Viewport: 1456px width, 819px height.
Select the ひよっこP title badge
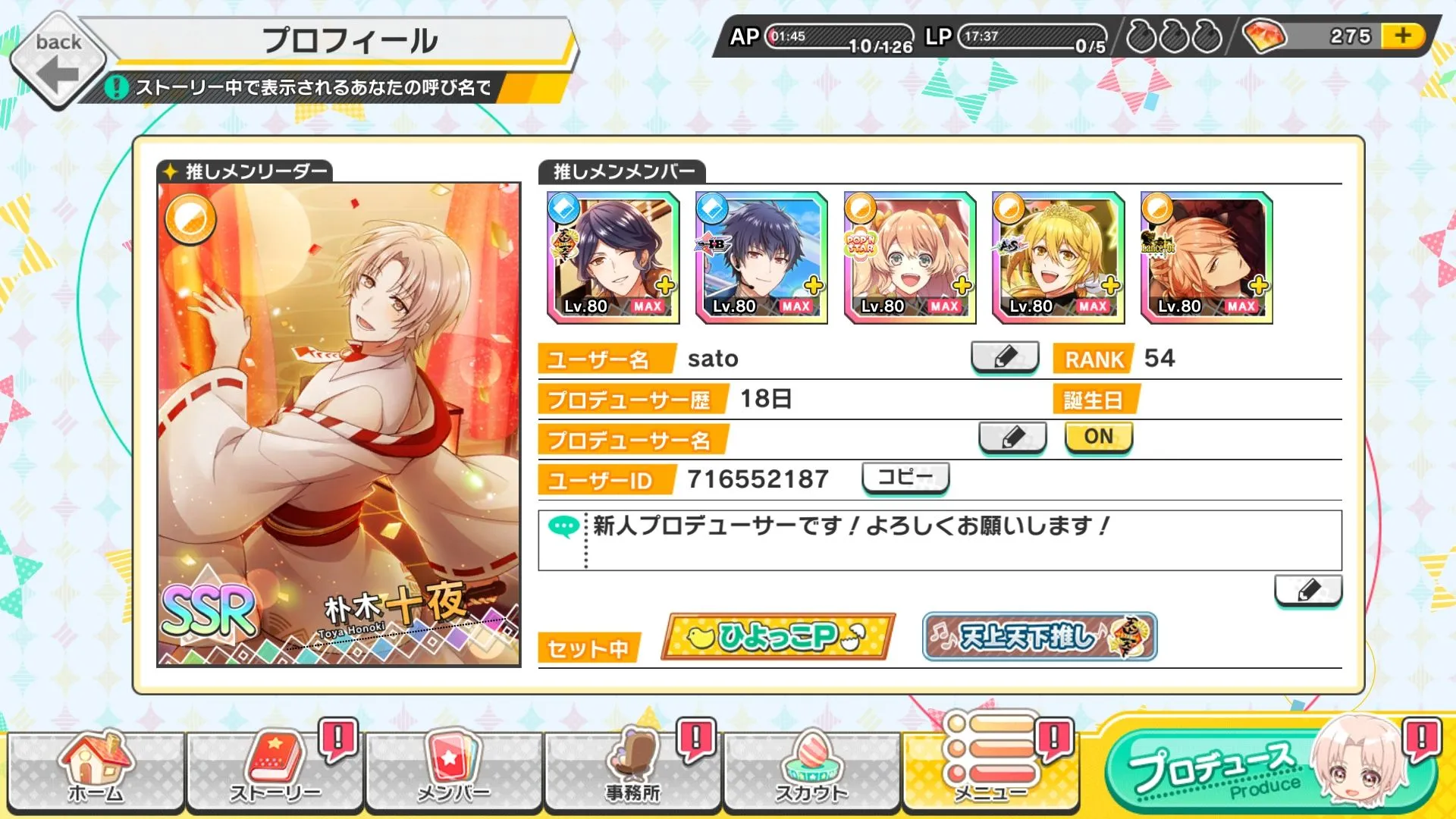pos(778,636)
